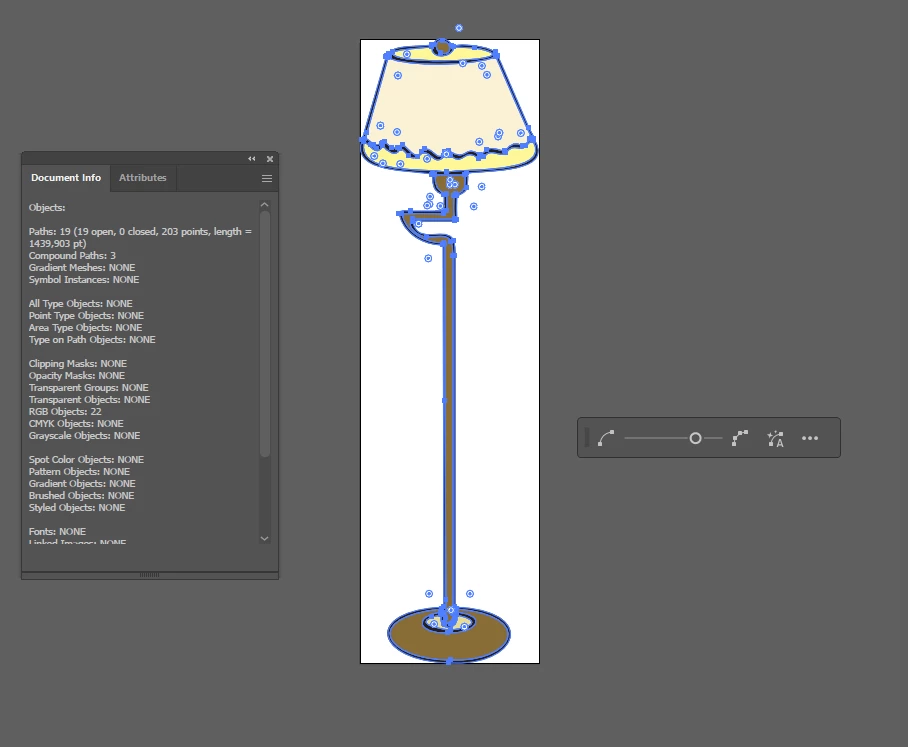908x747 pixels.
Task: Click the 'Fonts: NONE' line
Action: (57, 532)
